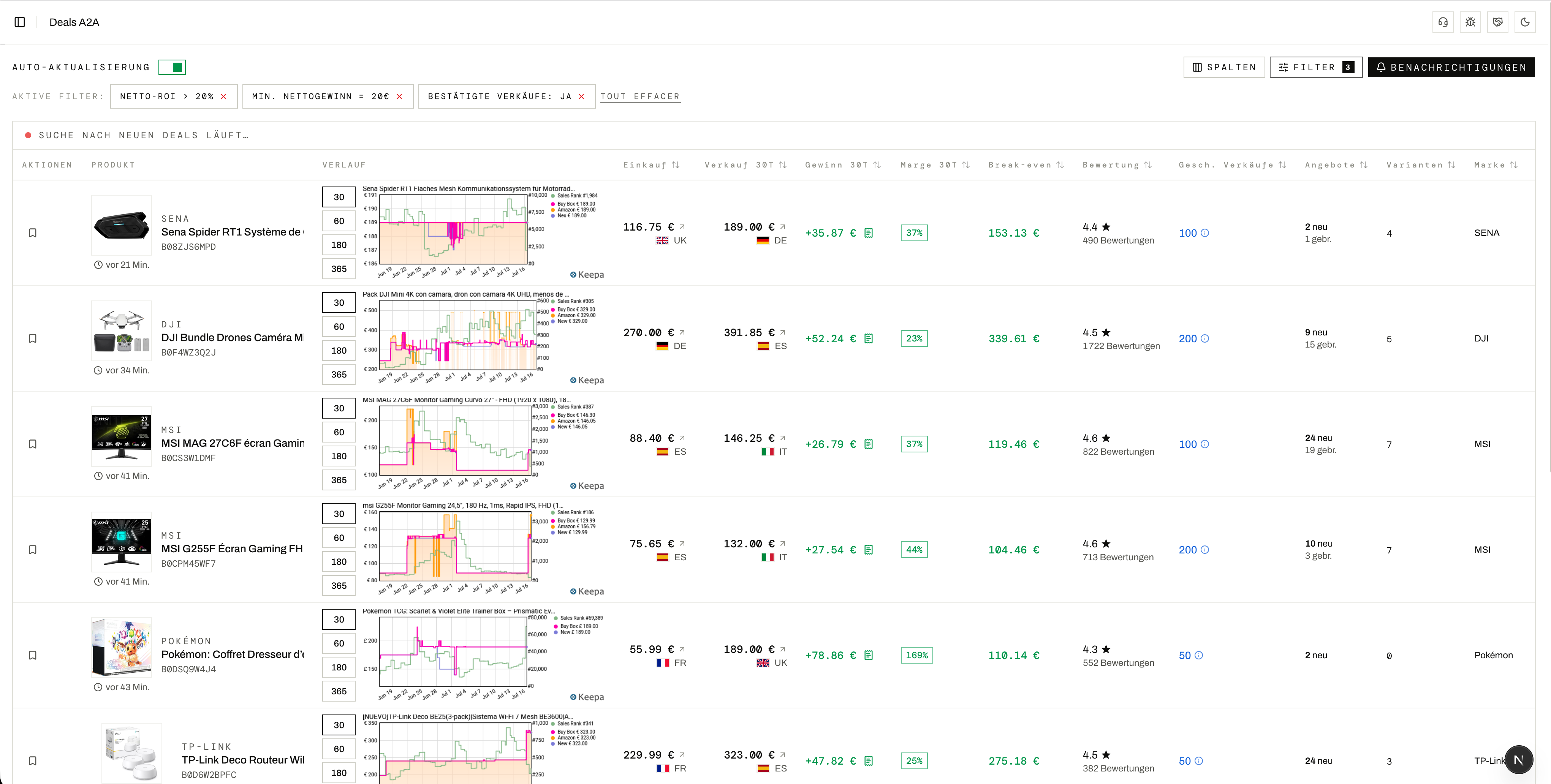
Task: Sort by Angebote column
Action: pyautogui.click(x=1336, y=165)
